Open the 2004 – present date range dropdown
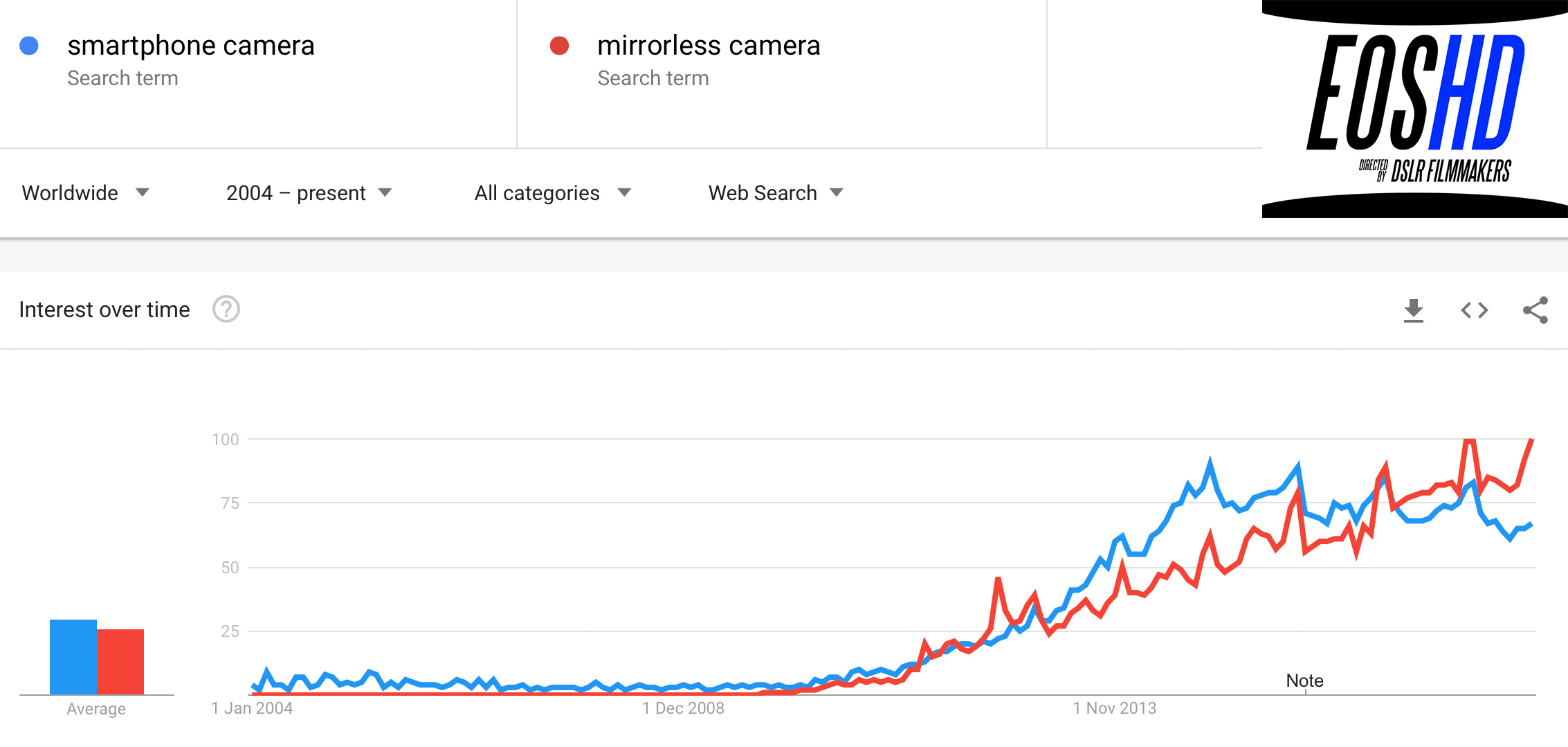Screen dimensions: 1568x747 (x=309, y=192)
